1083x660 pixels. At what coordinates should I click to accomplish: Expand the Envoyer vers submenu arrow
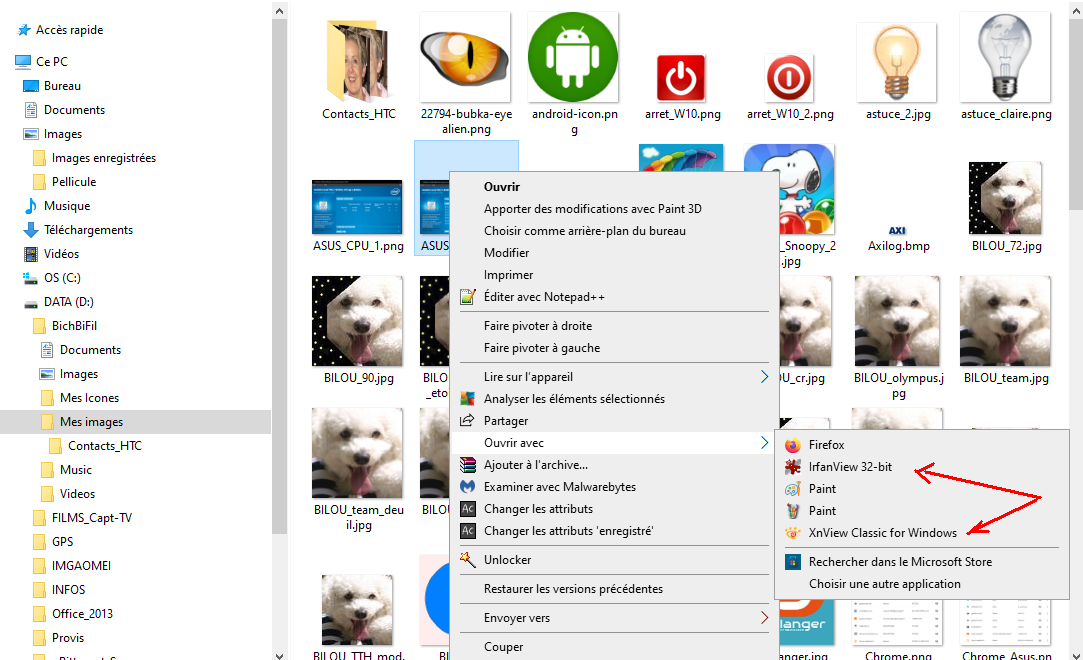[x=764, y=618]
